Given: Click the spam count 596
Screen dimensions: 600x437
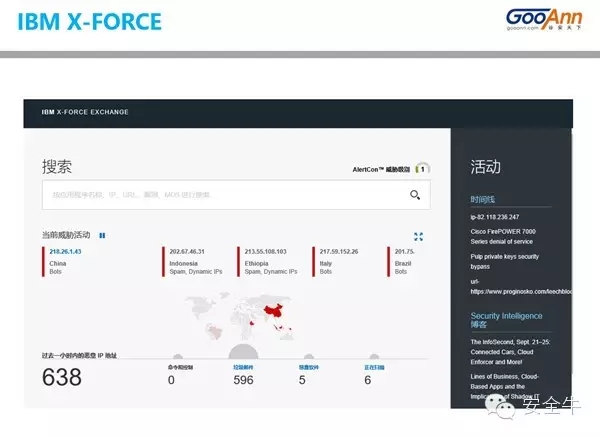Looking at the screenshot, I should (x=243, y=380).
